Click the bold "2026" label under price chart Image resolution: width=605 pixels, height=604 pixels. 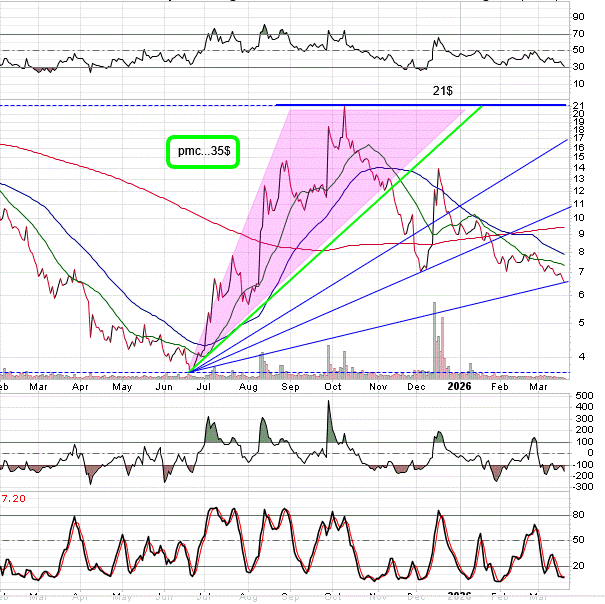pyautogui.click(x=459, y=385)
